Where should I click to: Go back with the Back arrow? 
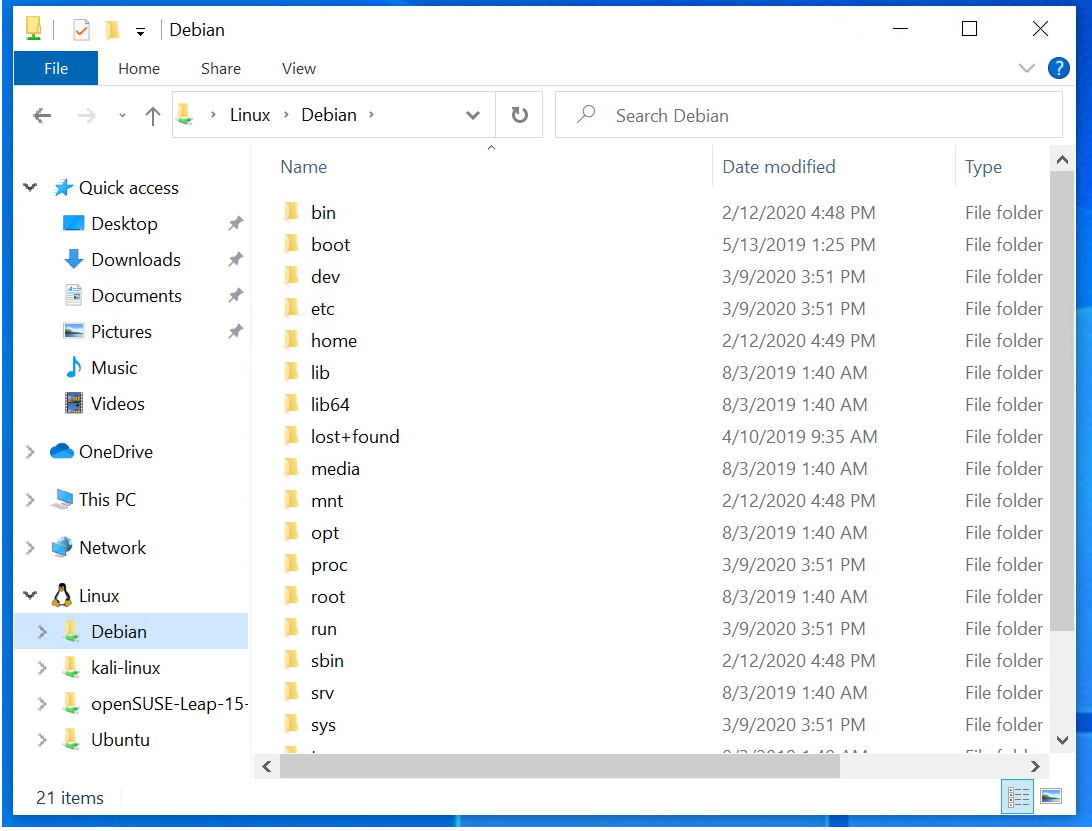[42, 115]
